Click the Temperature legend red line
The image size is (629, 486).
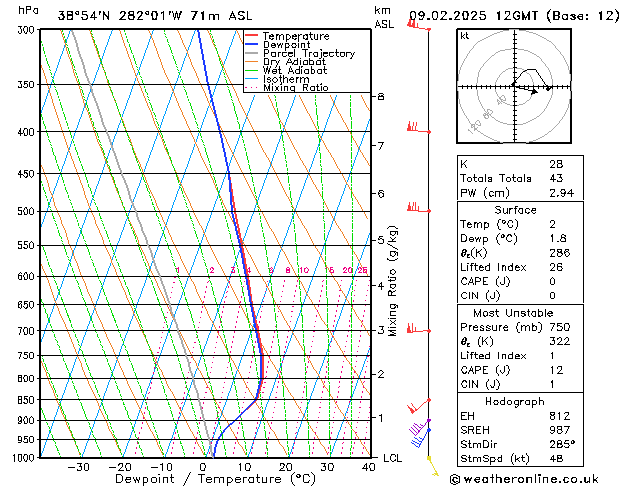(252, 36)
